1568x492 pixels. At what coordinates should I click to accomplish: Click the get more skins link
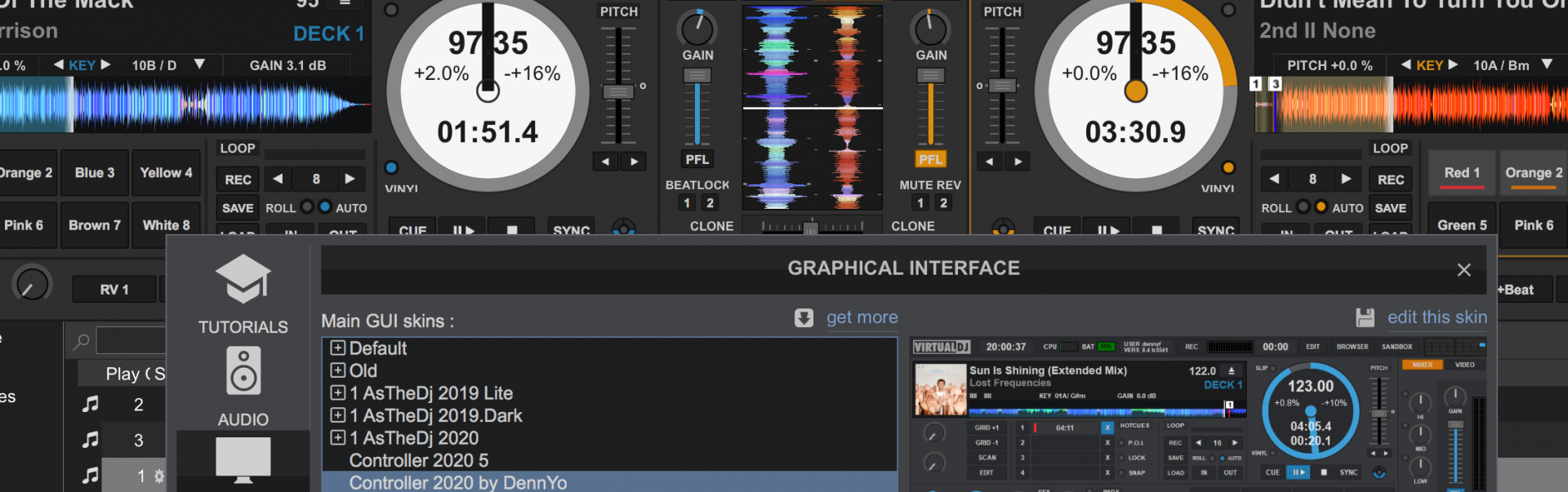pos(862,317)
